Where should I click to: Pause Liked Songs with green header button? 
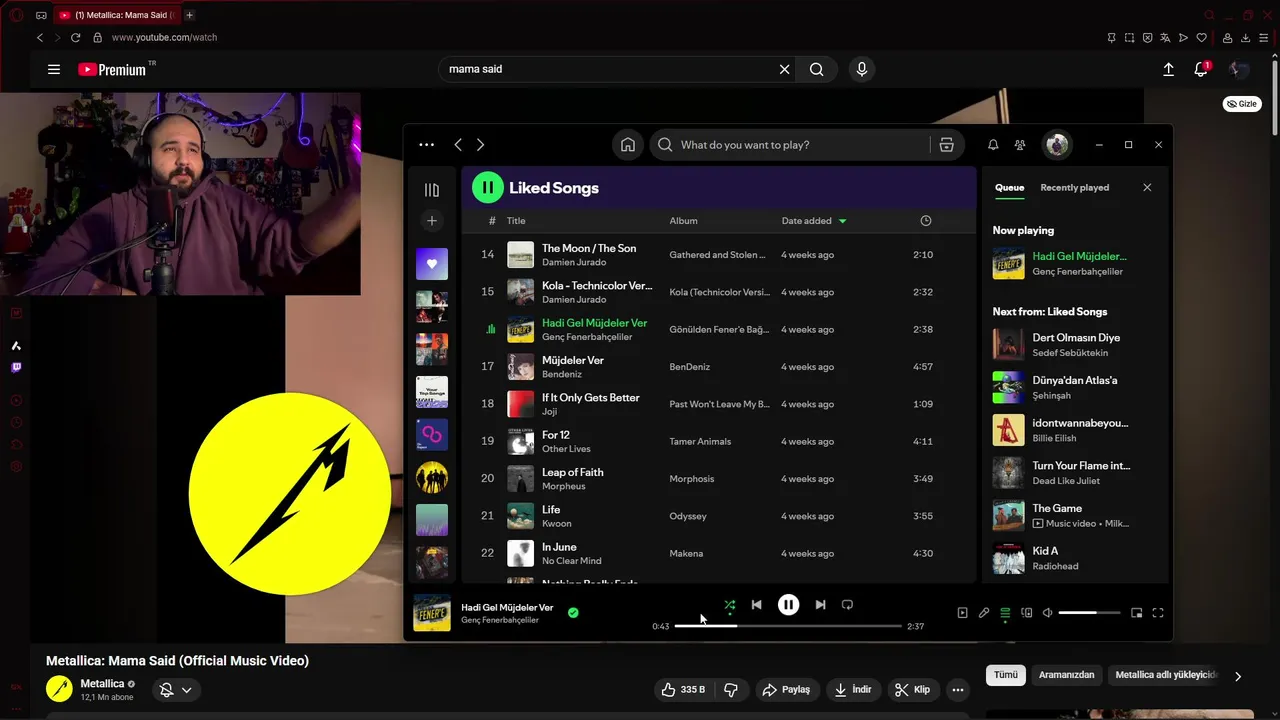click(x=488, y=187)
